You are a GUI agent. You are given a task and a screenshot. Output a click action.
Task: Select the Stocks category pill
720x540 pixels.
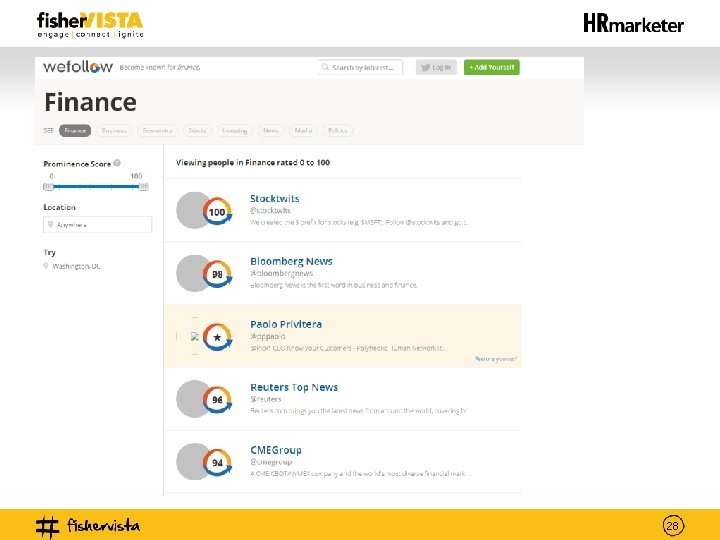(x=197, y=130)
